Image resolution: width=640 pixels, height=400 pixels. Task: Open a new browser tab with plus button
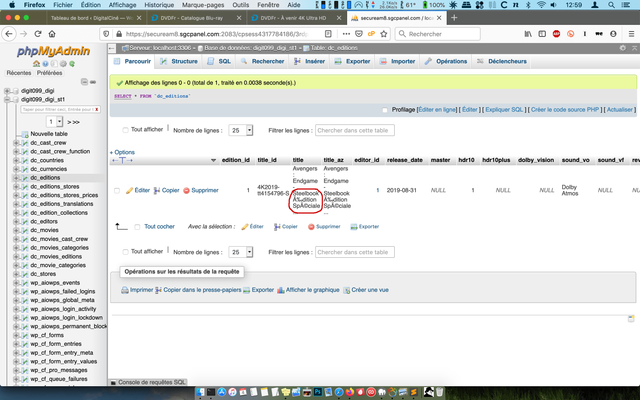click(x=454, y=18)
